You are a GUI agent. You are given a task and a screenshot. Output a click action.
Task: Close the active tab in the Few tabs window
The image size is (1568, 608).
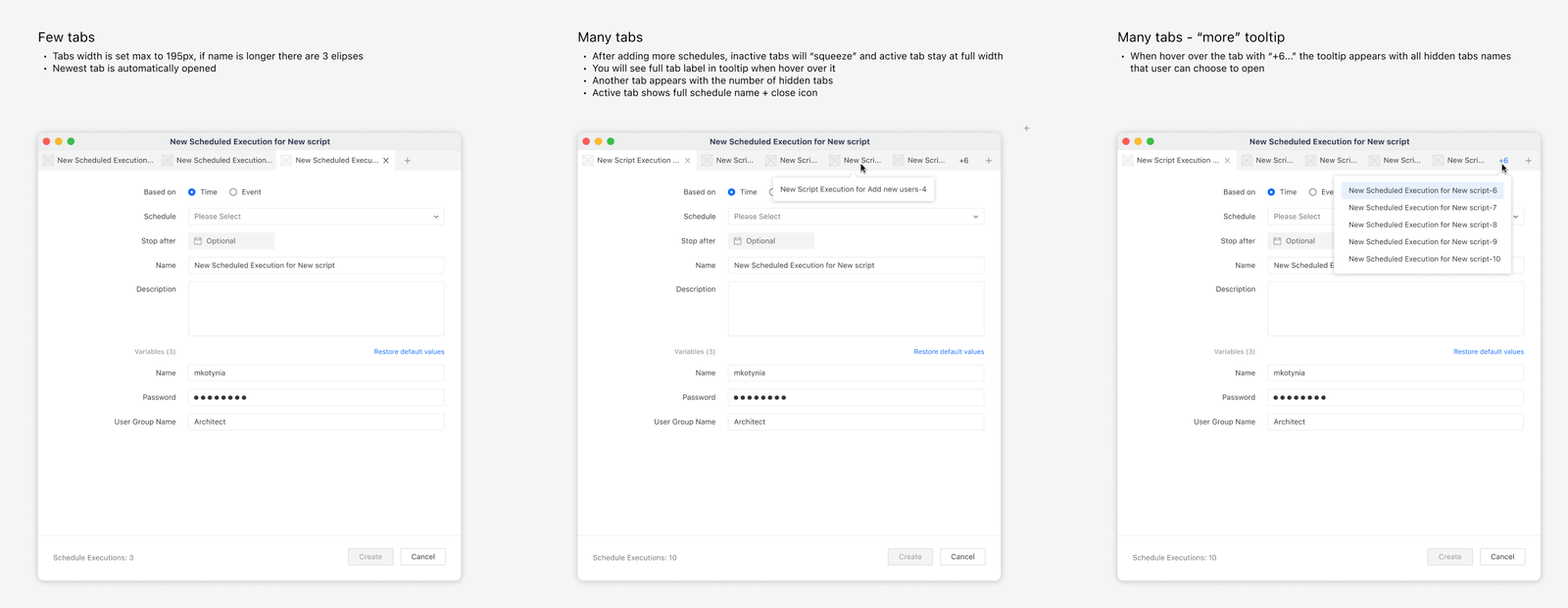click(x=386, y=161)
